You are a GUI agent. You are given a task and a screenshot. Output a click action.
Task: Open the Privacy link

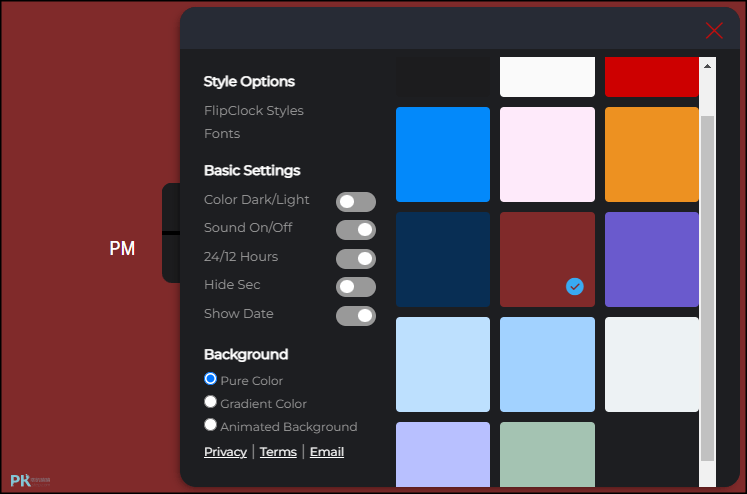click(x=225, y=452)
